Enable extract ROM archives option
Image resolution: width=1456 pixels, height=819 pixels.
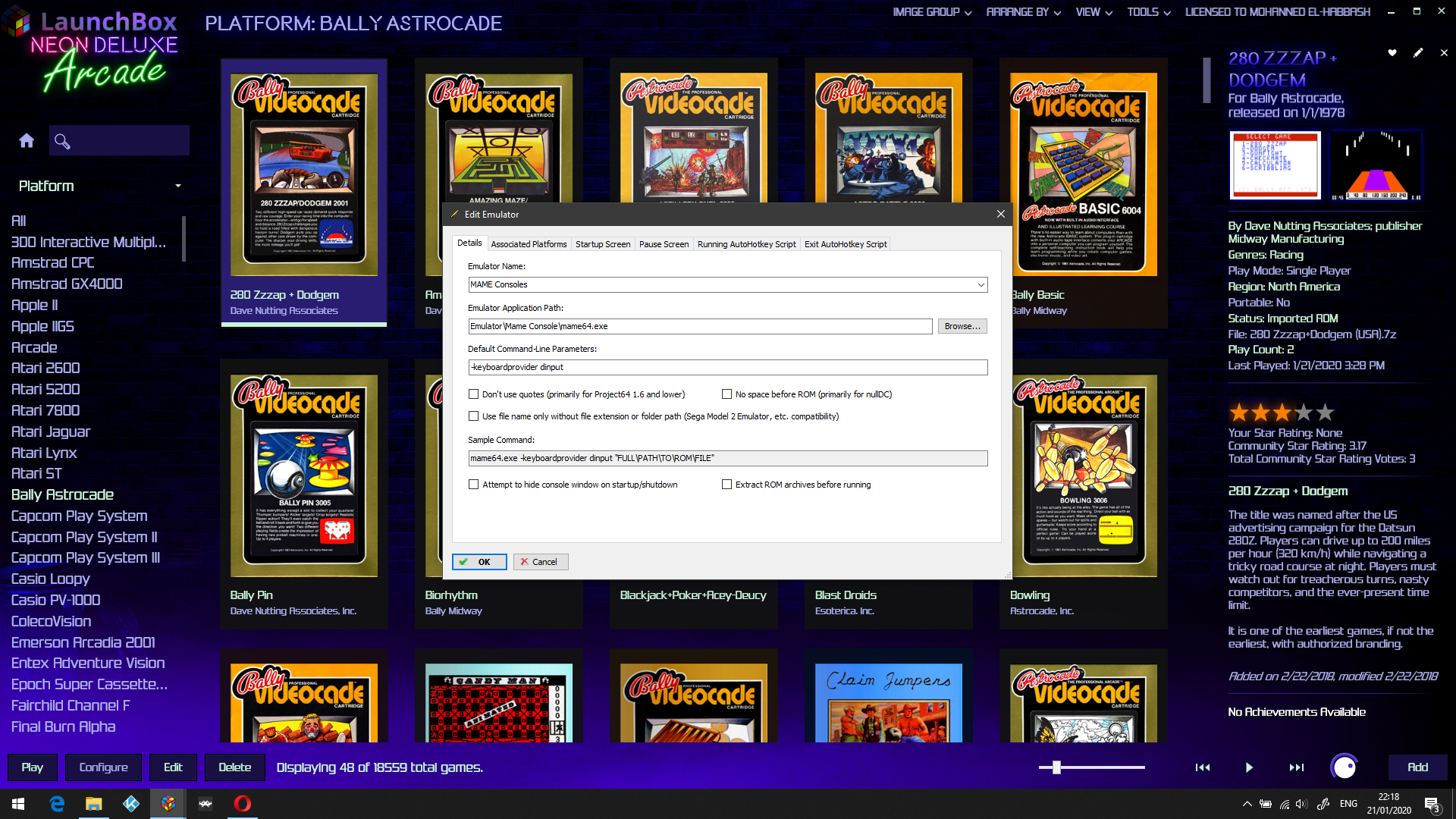click(x=727, y=485)
